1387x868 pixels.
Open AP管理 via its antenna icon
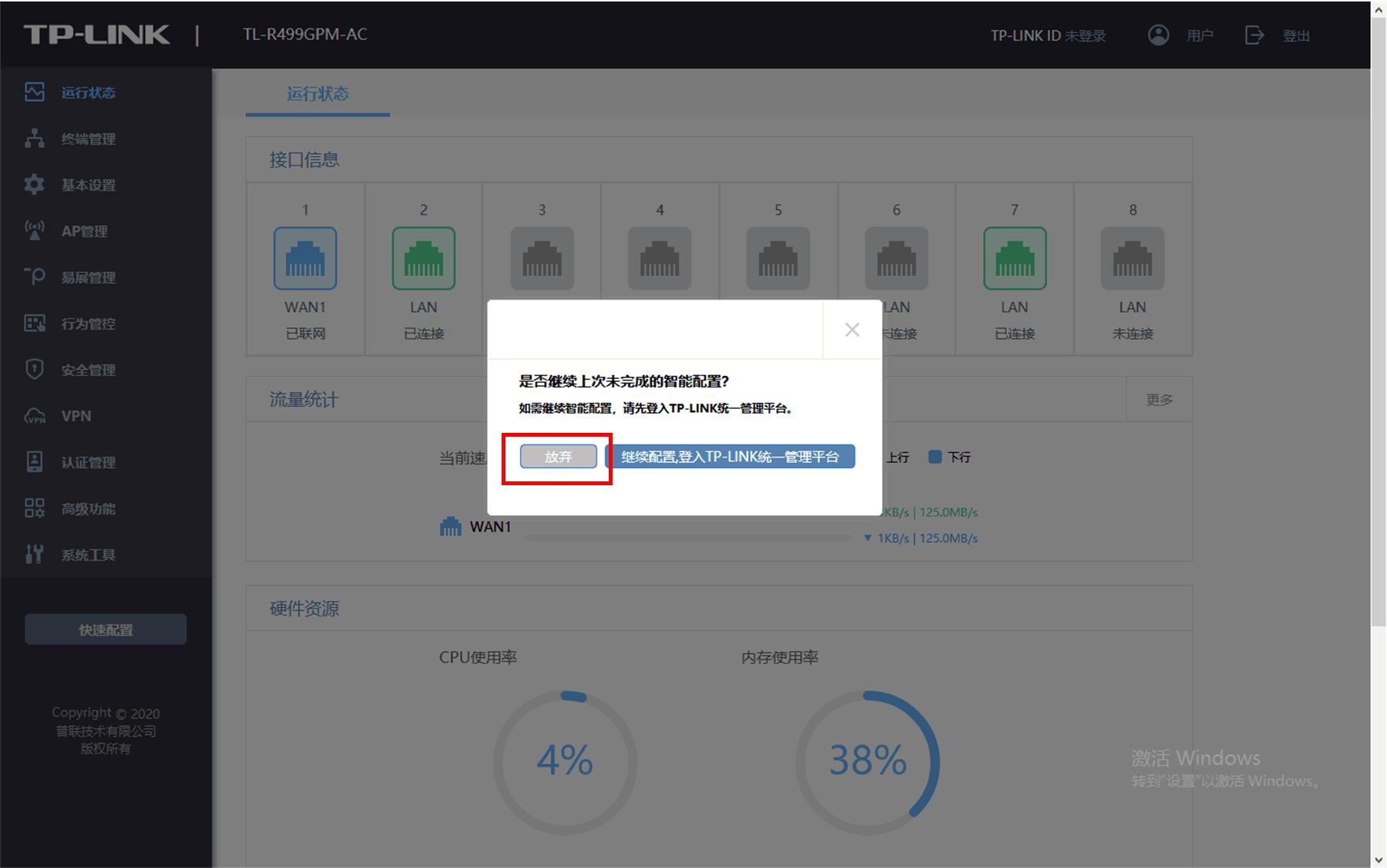click(34, 231)
